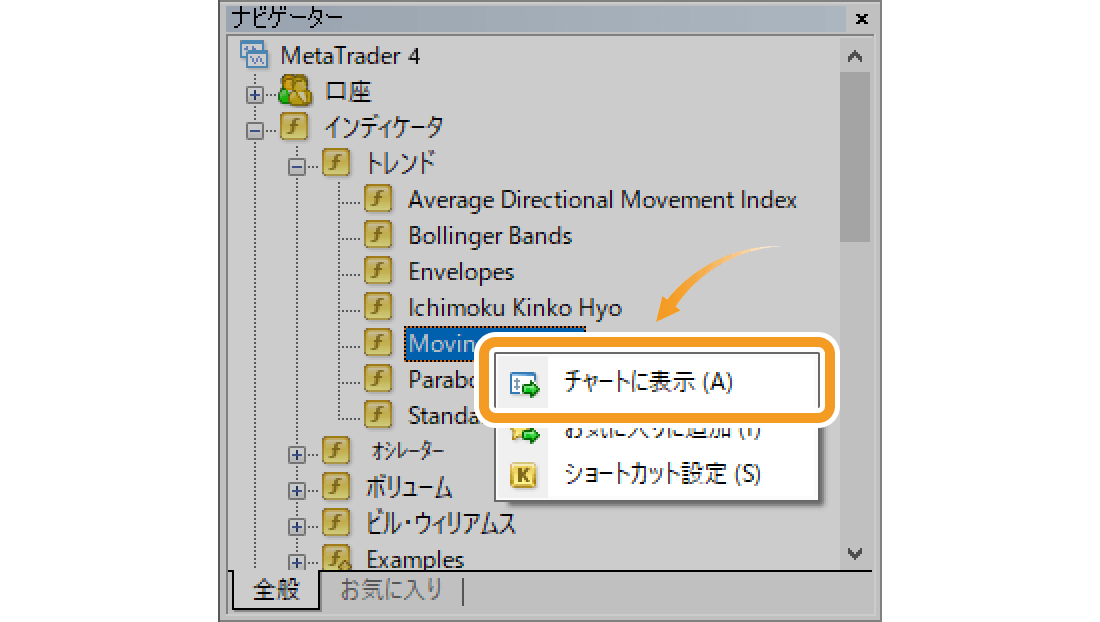Choose ショートカット設定 (S) from context menu
This screenshot has width=1100, height=622.
point(657,474)
